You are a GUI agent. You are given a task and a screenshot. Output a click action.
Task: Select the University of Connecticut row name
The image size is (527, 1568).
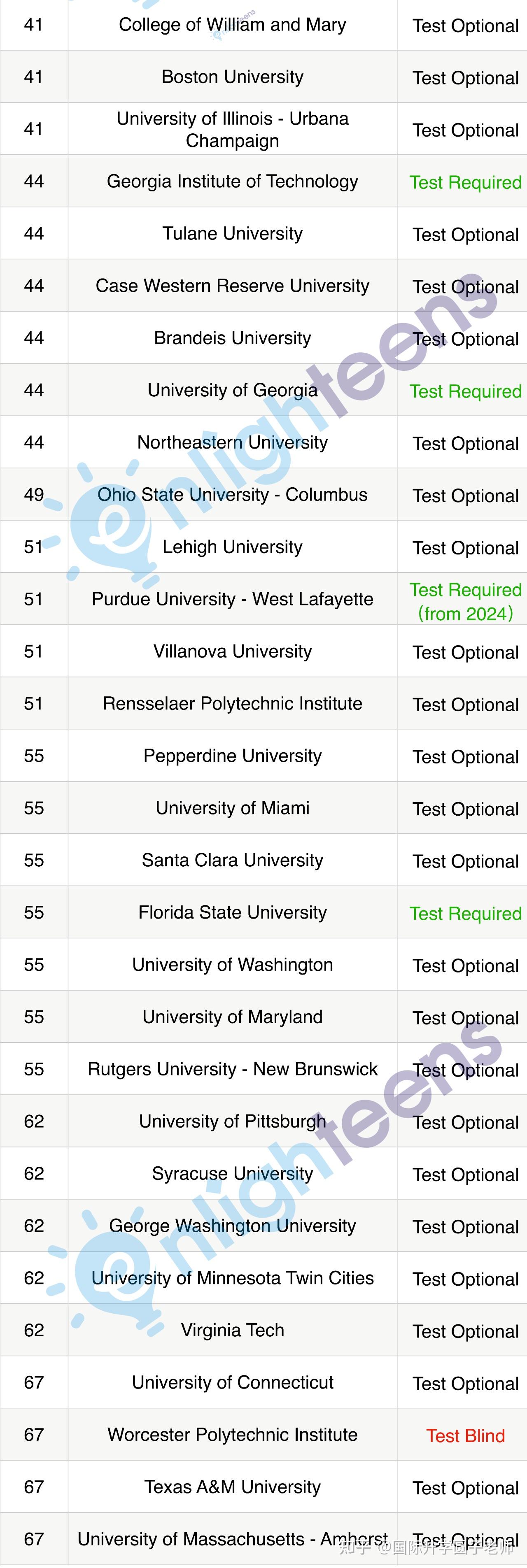click(x=232, y=1382)
